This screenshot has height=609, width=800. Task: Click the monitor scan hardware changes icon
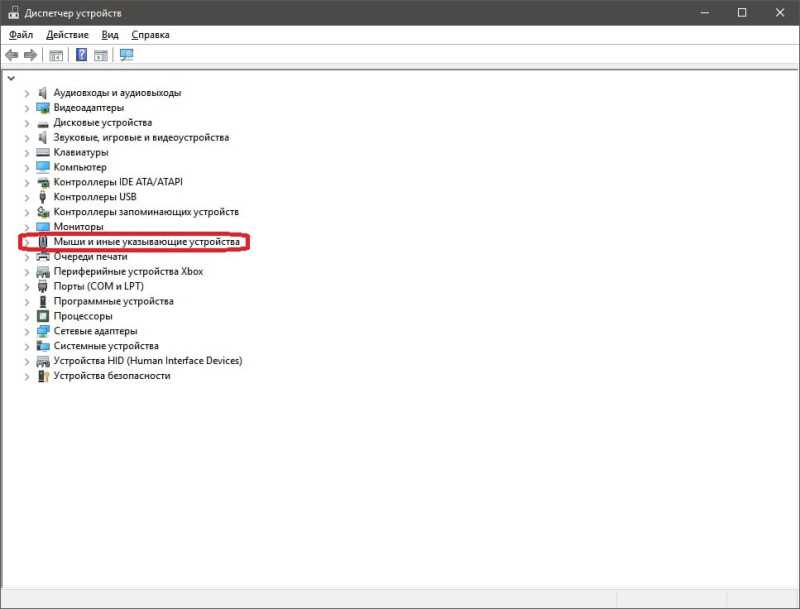click(x=127, y=55)
